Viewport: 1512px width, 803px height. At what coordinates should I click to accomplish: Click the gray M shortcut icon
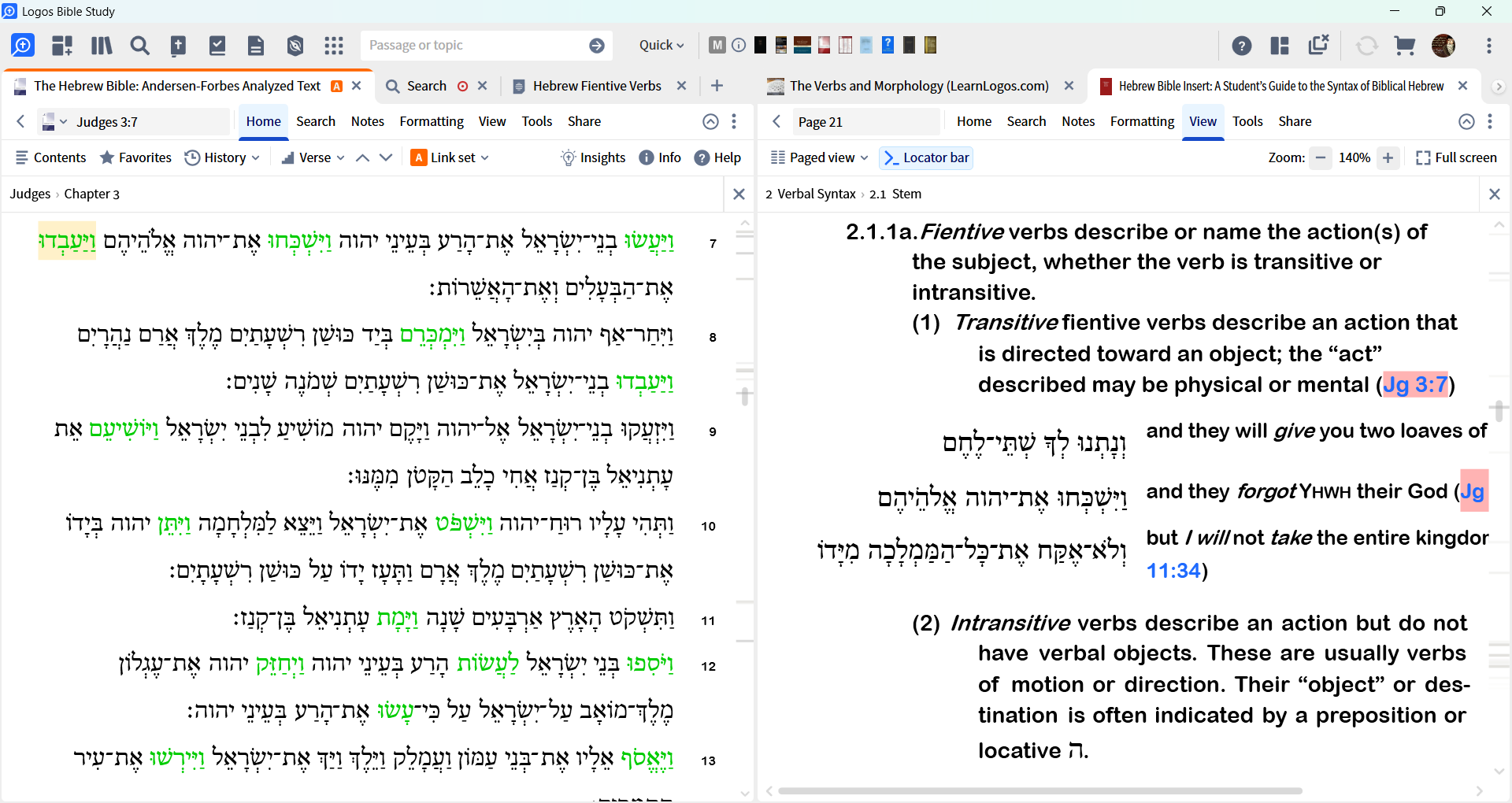point(717,45)
